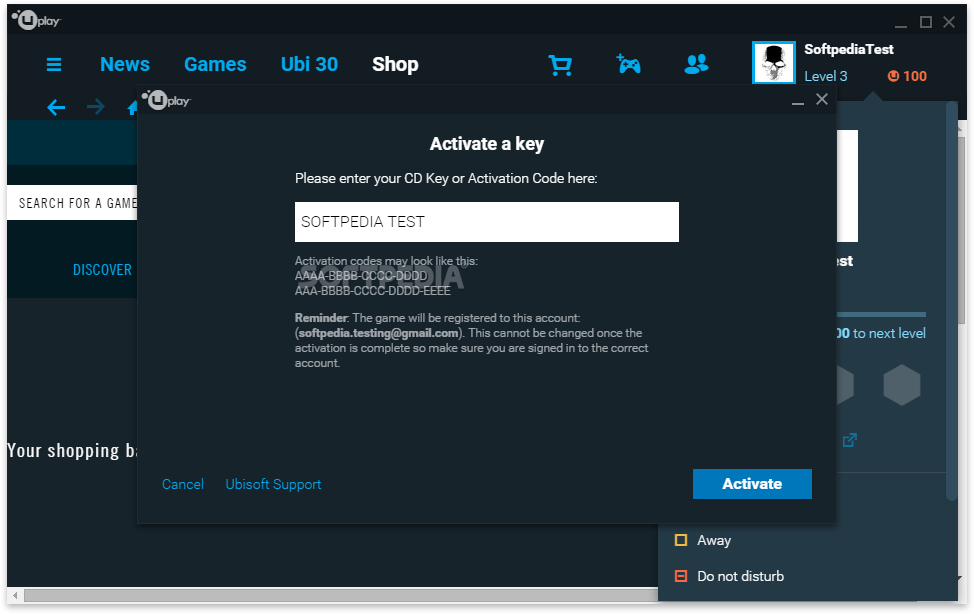The height and width of the screenshot is (614, 974).
Task: Select the Shop tab
Action: [395, 64]
